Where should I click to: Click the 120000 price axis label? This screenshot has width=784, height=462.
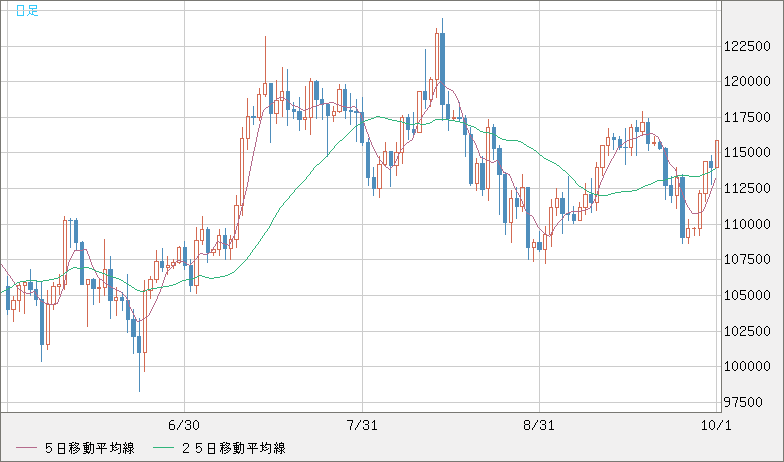(x=746, y=82)
